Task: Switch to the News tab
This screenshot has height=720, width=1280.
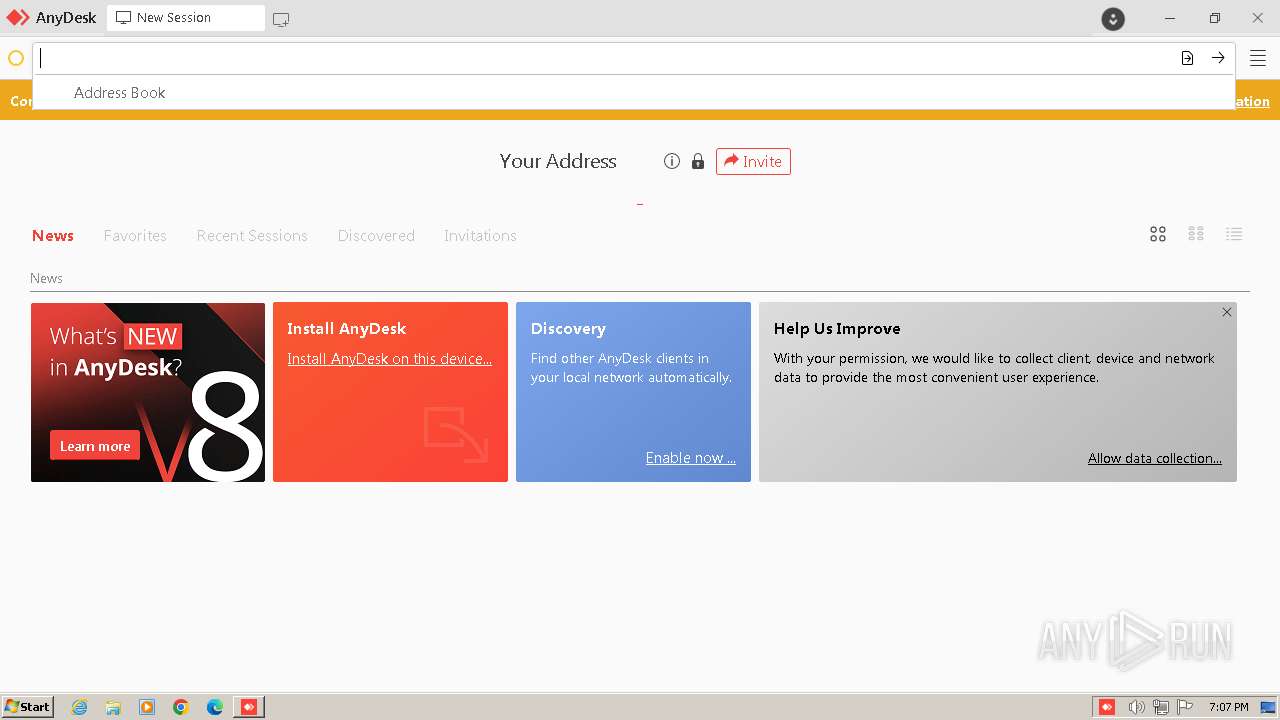Action: click(53, 235)
